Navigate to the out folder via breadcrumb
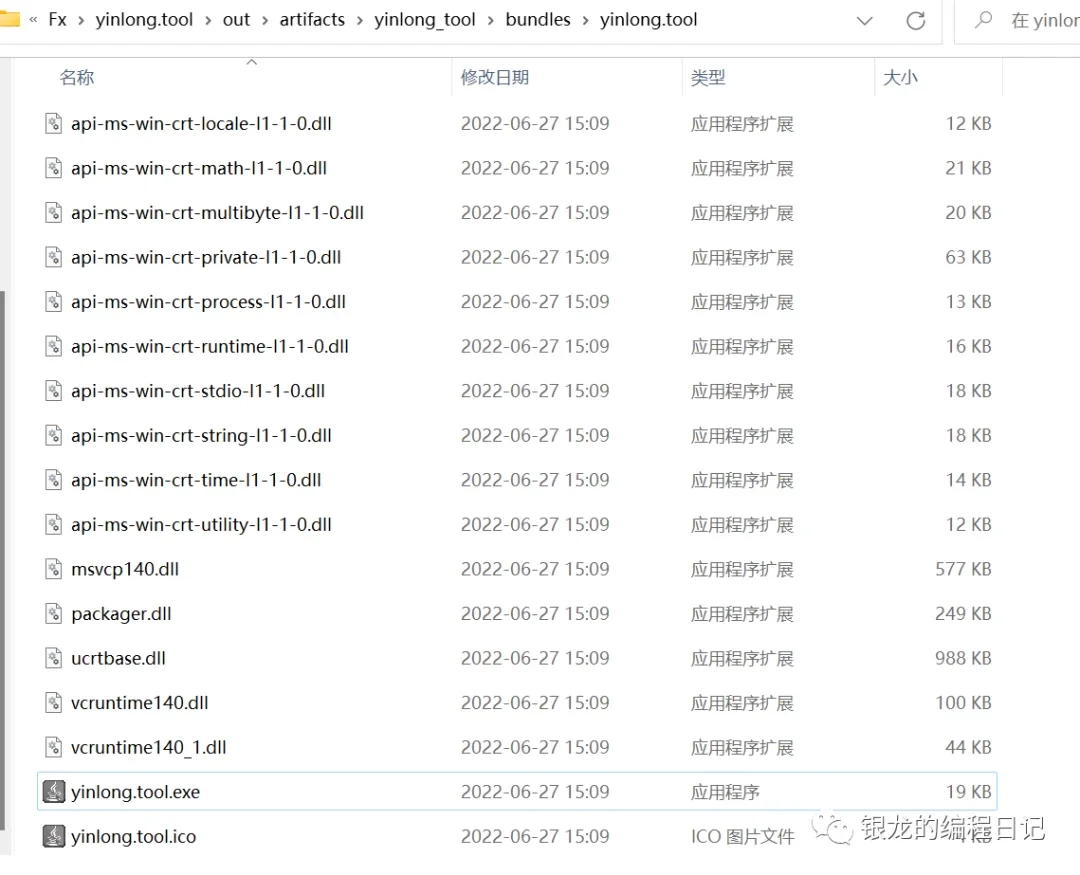This screenshot has height=875, width=1080. [236, 19]
